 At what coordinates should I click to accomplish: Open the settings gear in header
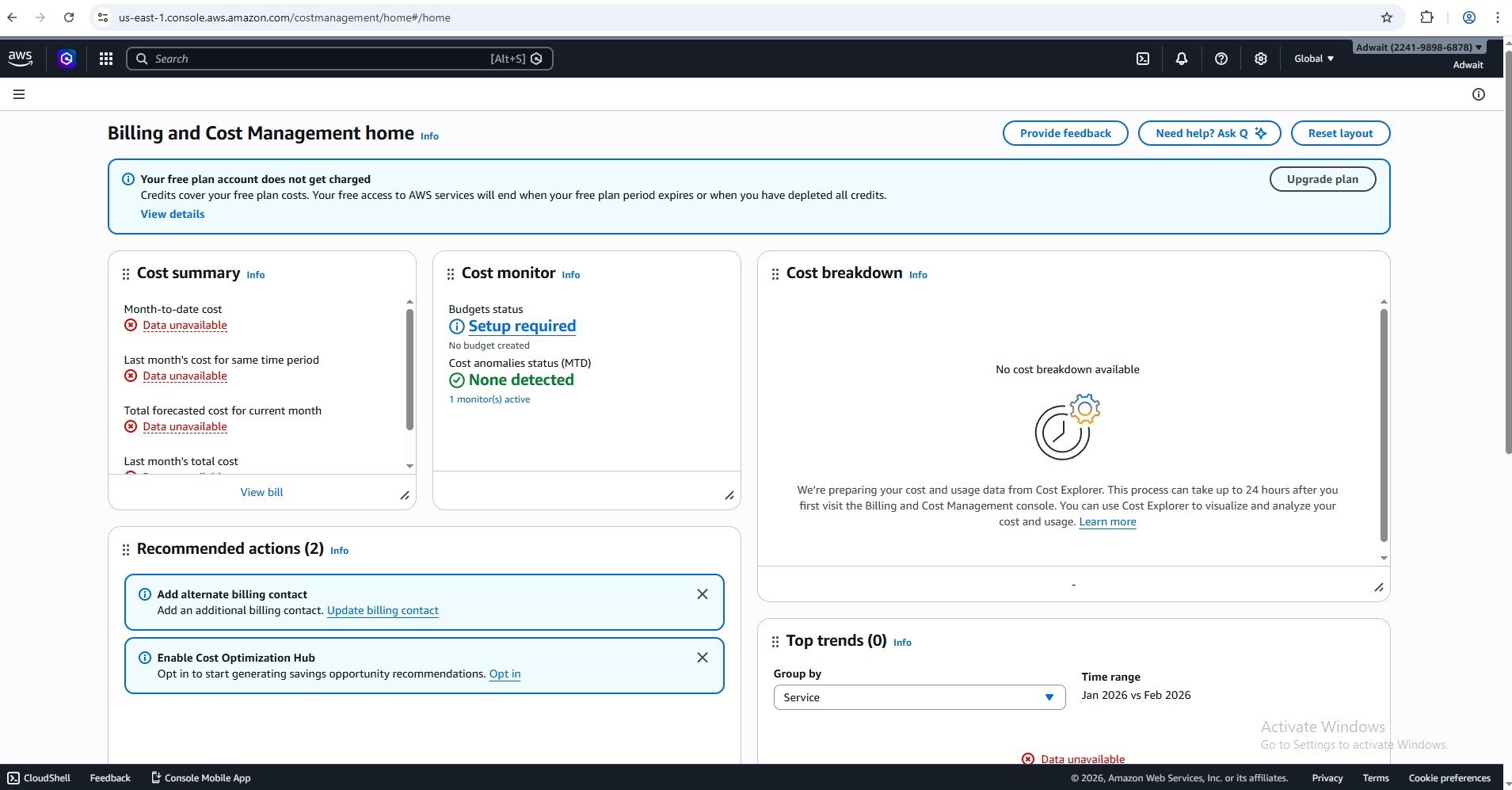coord(1260,59)
